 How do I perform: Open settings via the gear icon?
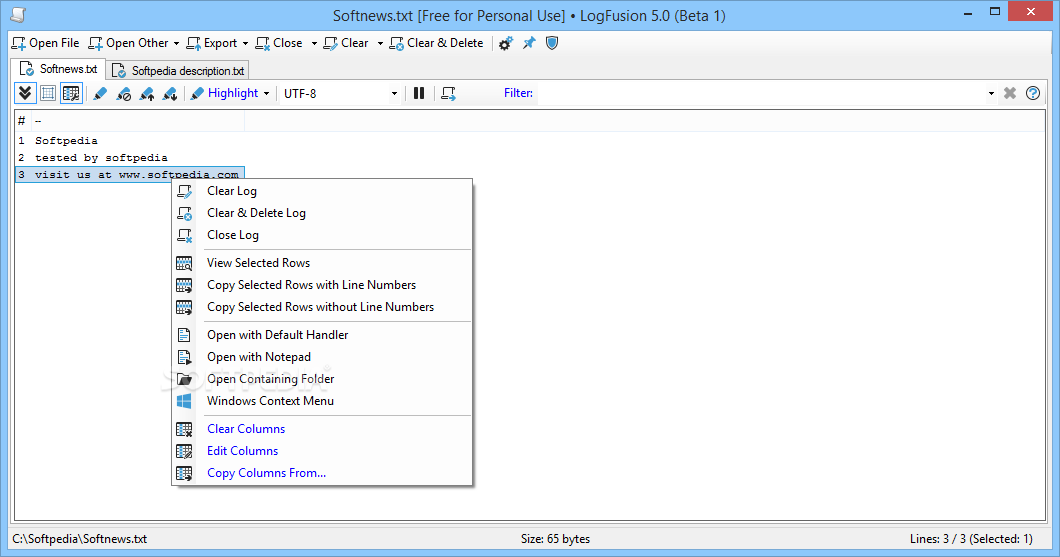(x=506, y=43)
